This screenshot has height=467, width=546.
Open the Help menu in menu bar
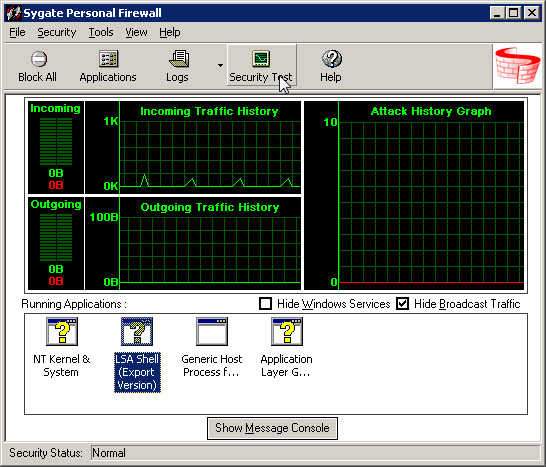[170, 32]
